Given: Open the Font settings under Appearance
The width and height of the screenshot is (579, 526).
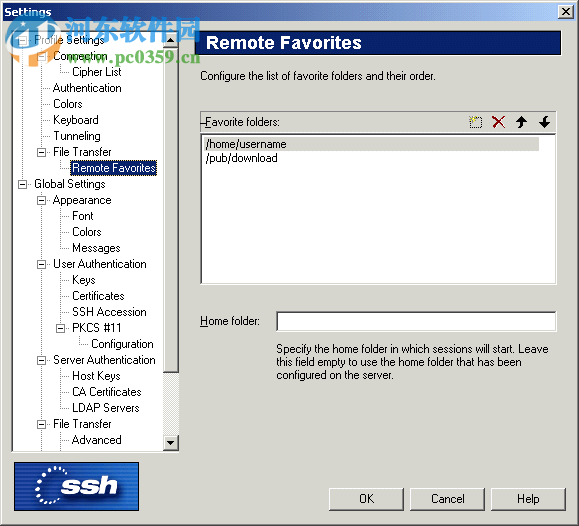Looking at the screenshot, I should [83, 216].
